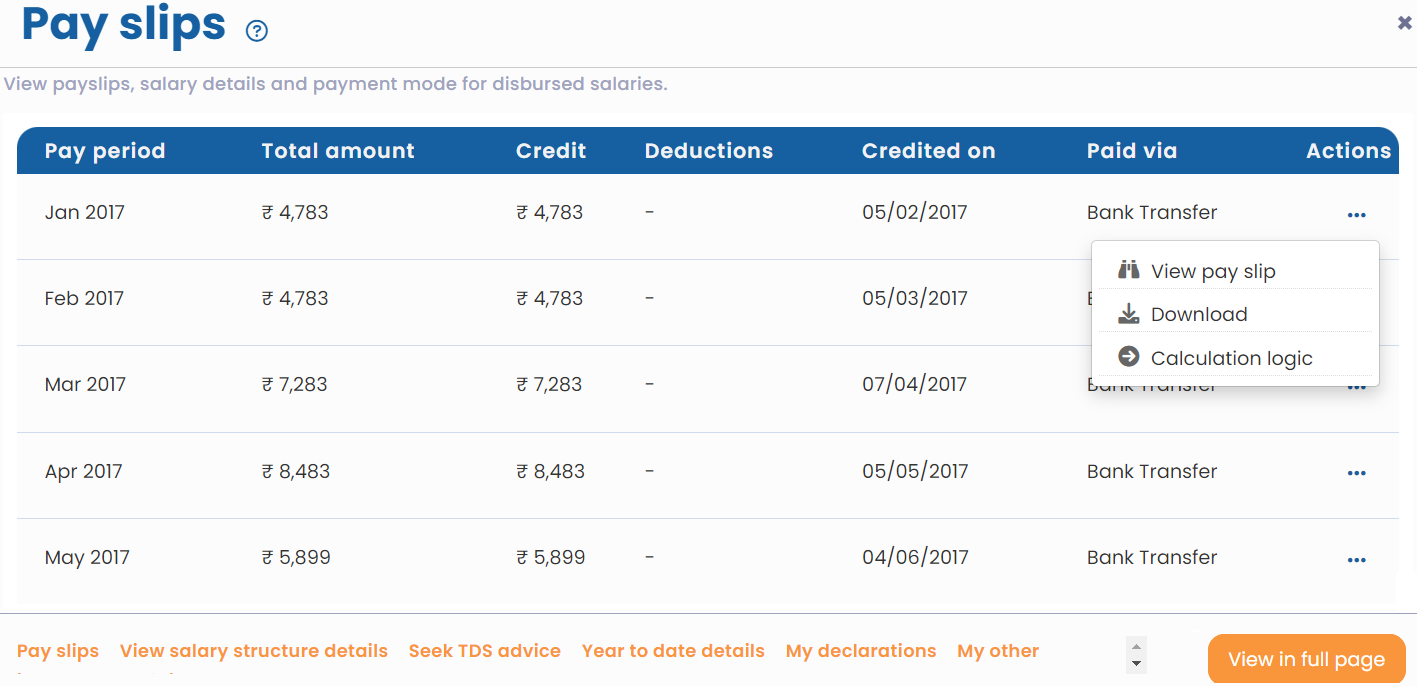Image resolution: width=1417 pixels, height=686 pixels.
Task: Open the actions menu for May 2017
Action: click(x=1356, y=558)
